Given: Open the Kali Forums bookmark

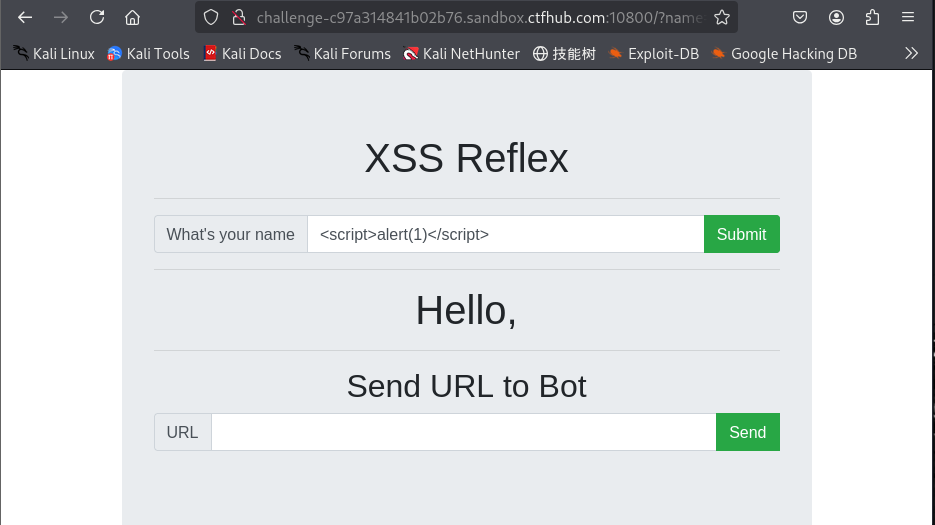Looking at the screenshot, I should (342, 54).
